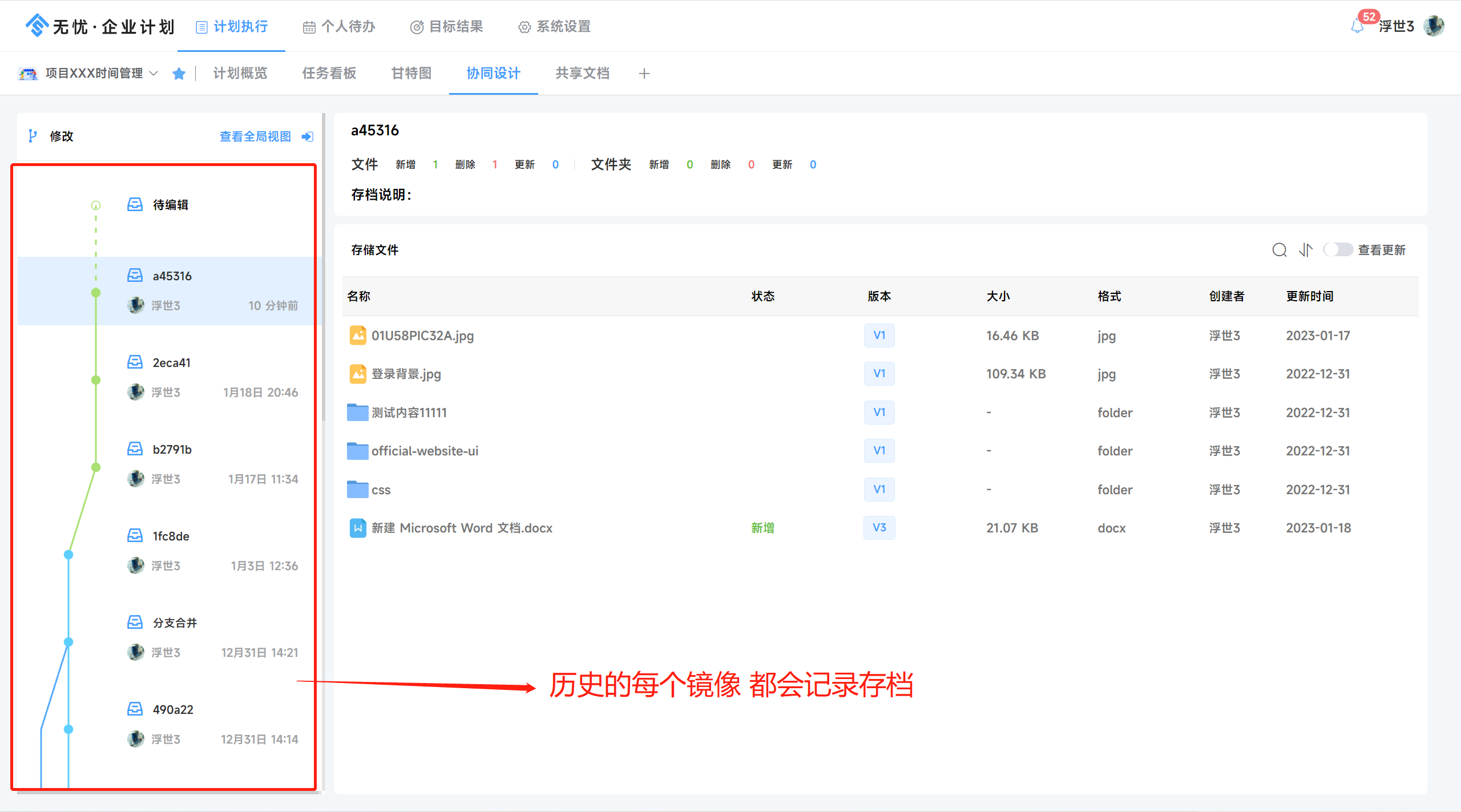Click the 1fc8de blue timeline node

[68, 555]
